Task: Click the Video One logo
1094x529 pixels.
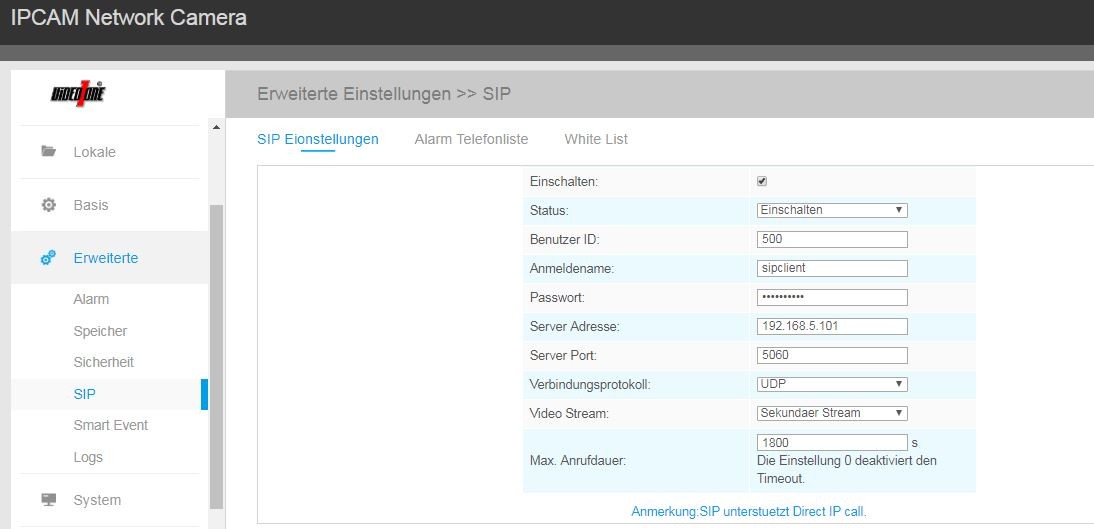Action: (x=78, y=95)
